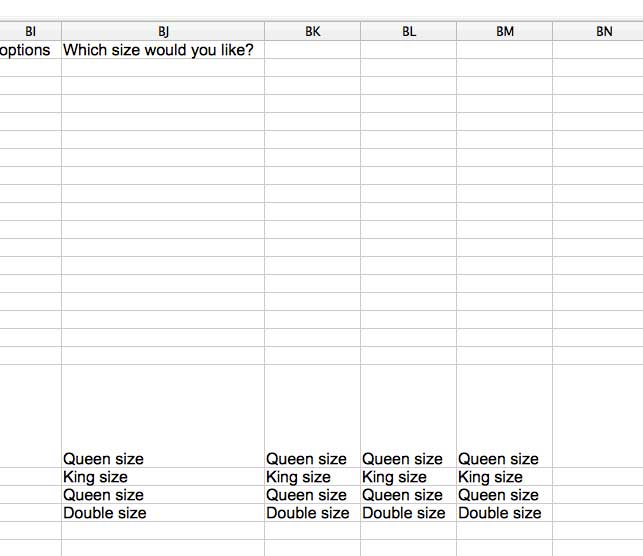Select topmost Queen size cell in column BL
Screen dimensions: 643x556
coord(402,459)
